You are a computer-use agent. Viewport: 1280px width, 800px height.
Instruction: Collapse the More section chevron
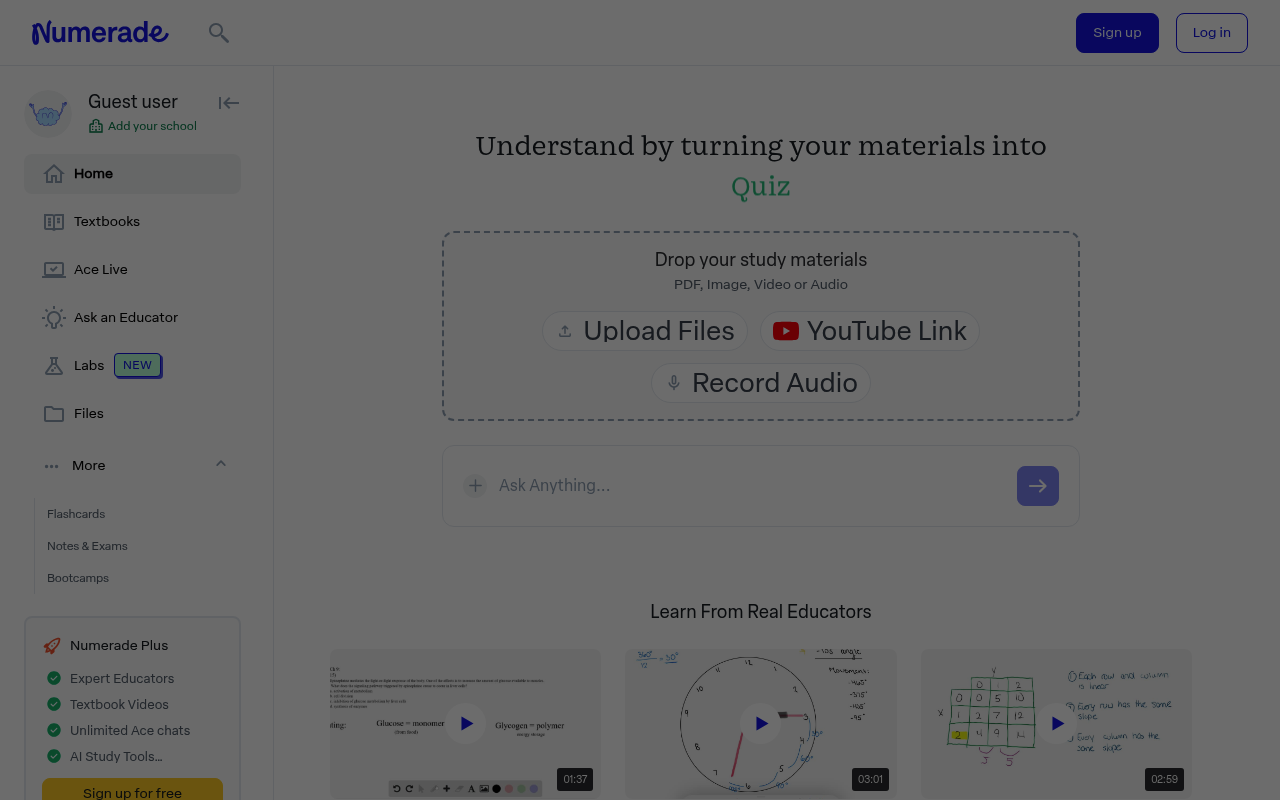click(221, 463)
